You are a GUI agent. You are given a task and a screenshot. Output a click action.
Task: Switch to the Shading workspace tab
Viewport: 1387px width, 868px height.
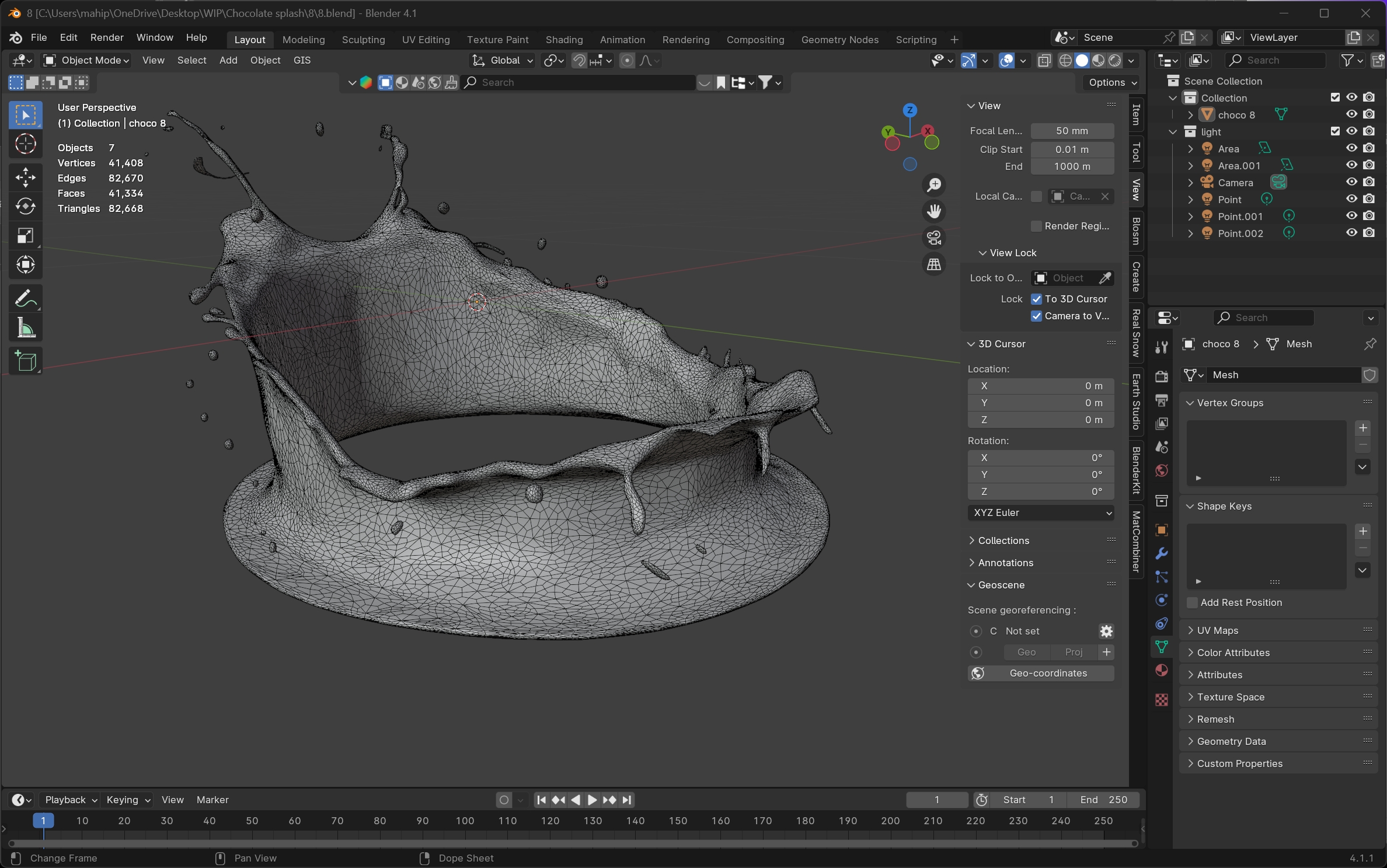[x=564, y=40]
